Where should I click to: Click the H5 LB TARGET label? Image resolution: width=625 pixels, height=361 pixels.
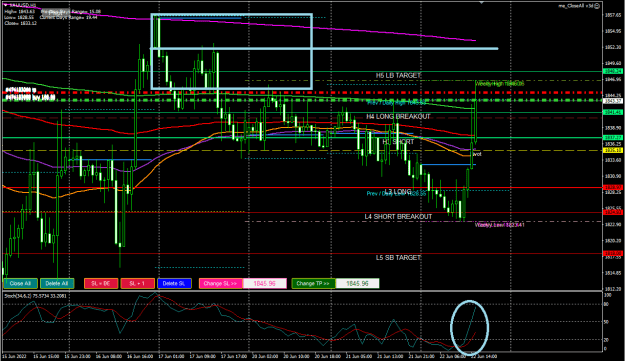[398, 75]
